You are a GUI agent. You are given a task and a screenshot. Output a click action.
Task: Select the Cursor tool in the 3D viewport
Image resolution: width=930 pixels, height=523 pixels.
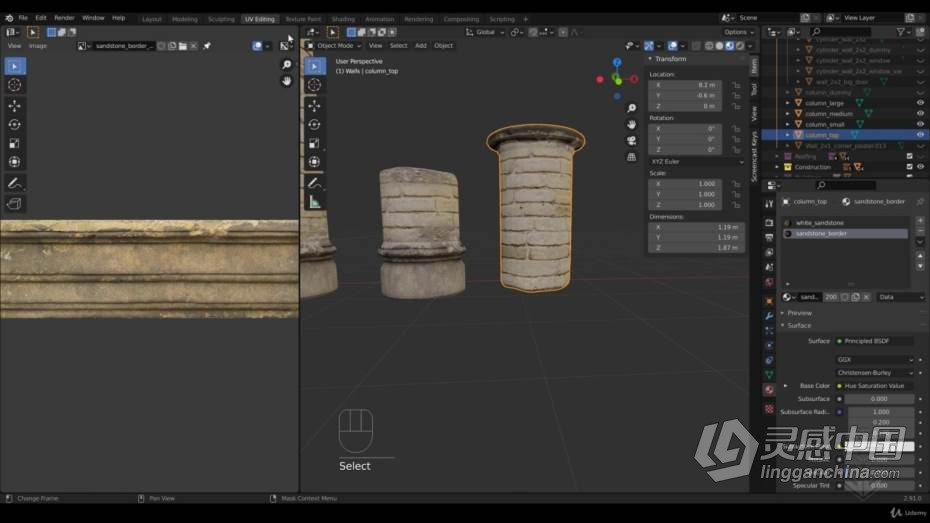[314, 85]
